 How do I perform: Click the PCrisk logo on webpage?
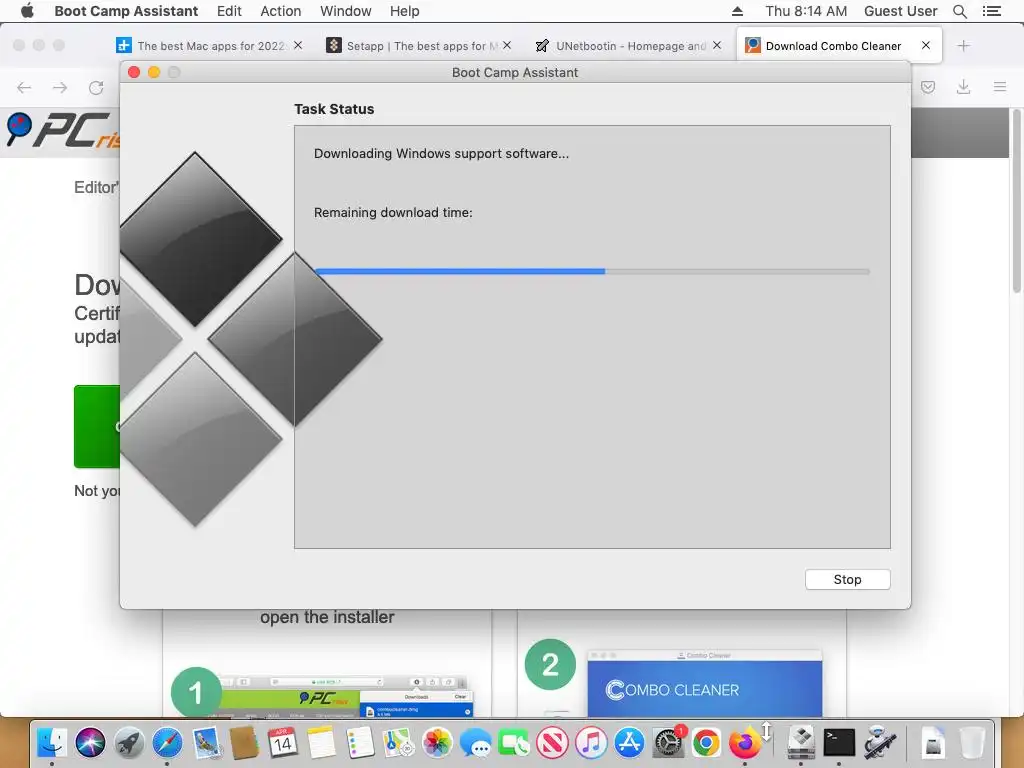[x=63, y=131]
